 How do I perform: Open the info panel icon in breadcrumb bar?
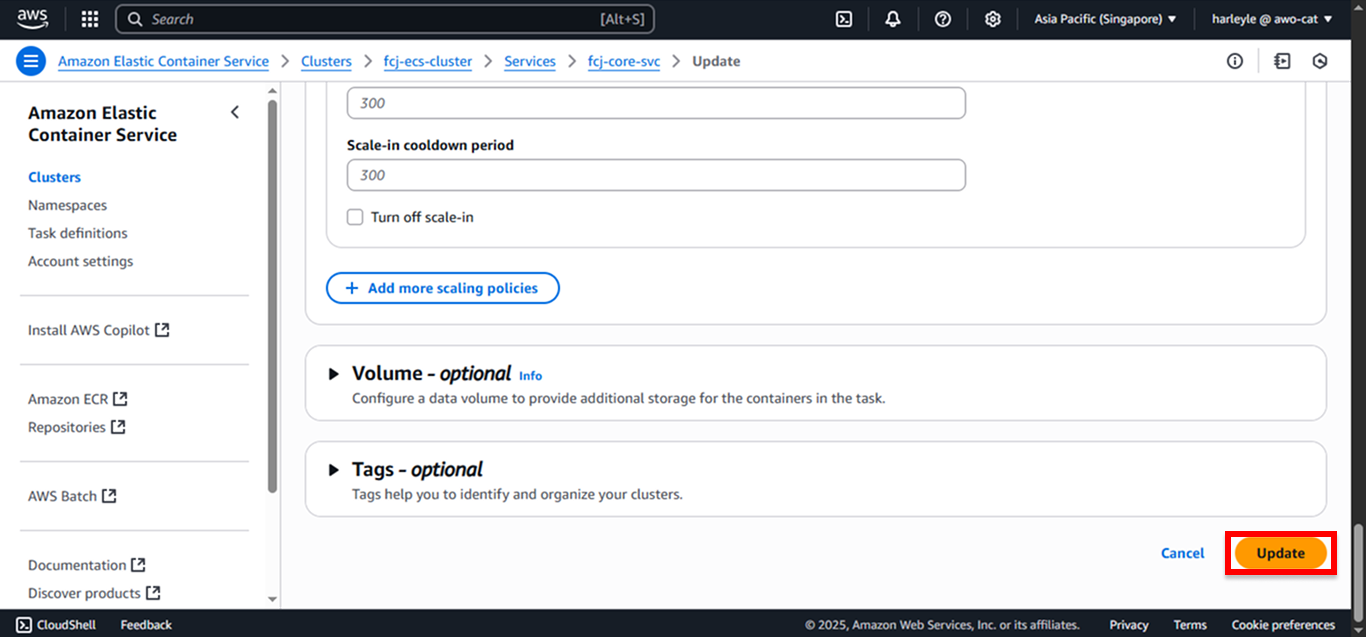point(1235,61)
